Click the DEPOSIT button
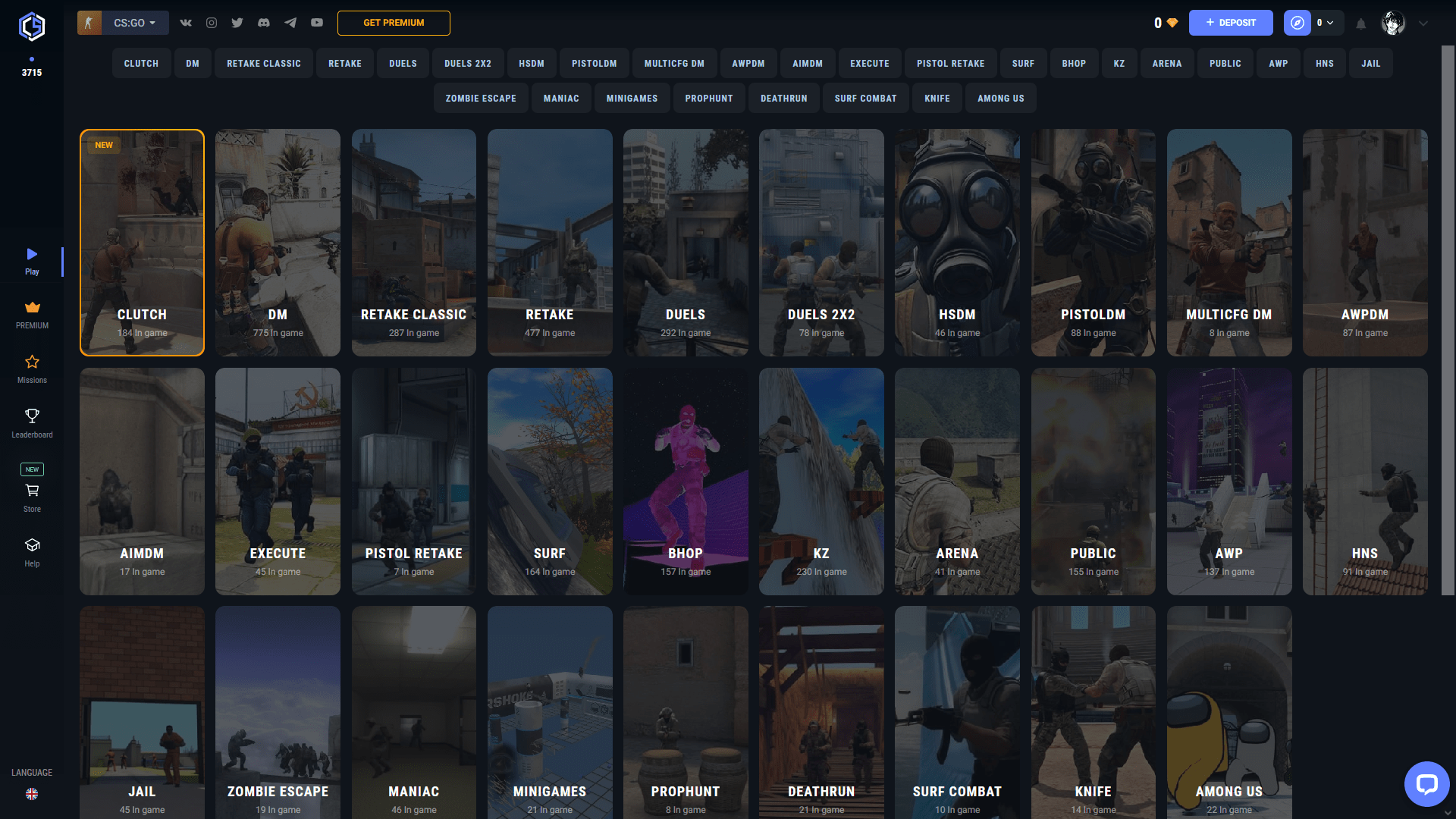Screen dimensions: 1456x819 coord(1231,23)
